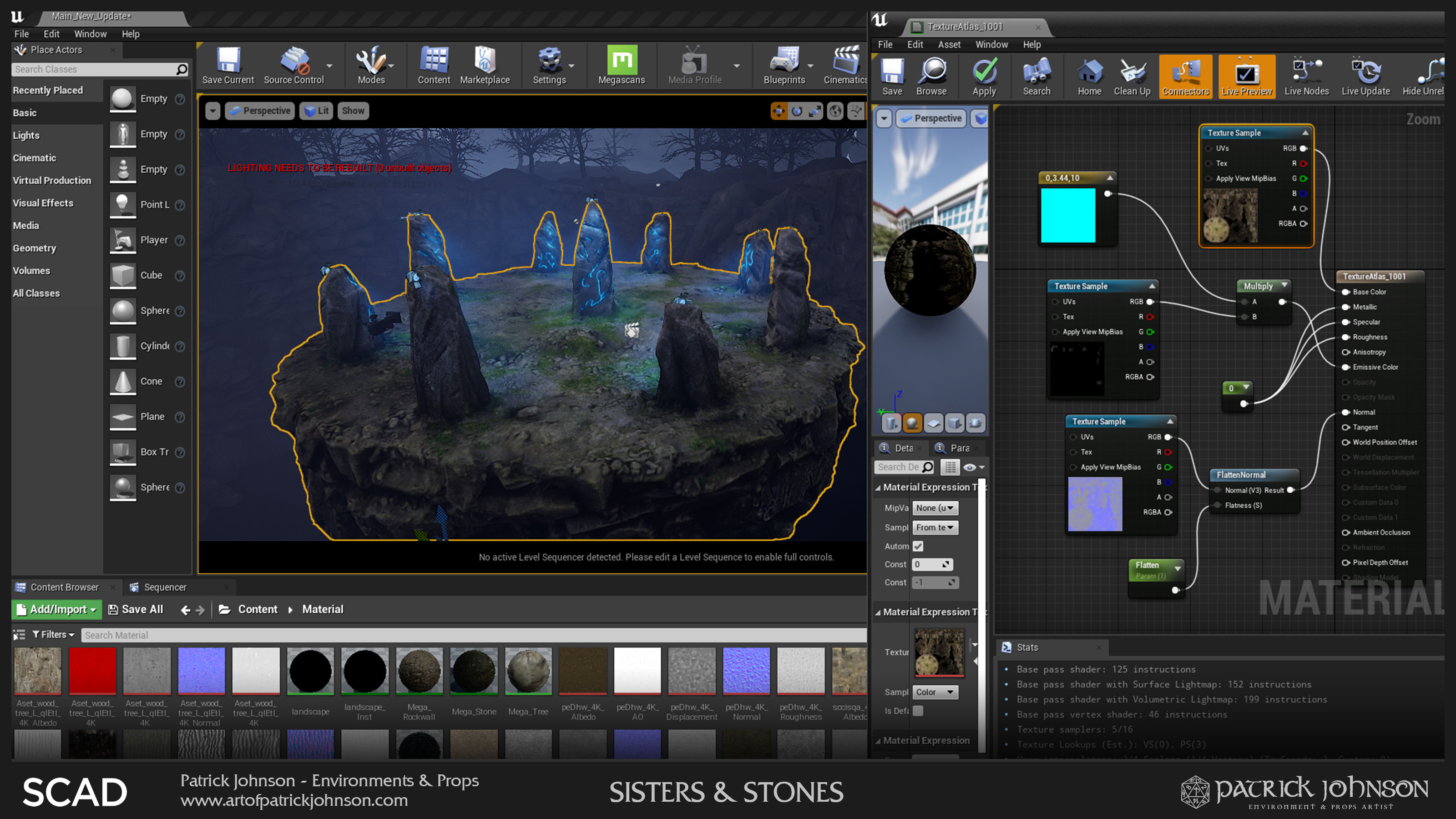Image resolution: width=1456 pixels, height=819 pixels.
Task: Open Visual Effects category
Action: coord(43,203)
